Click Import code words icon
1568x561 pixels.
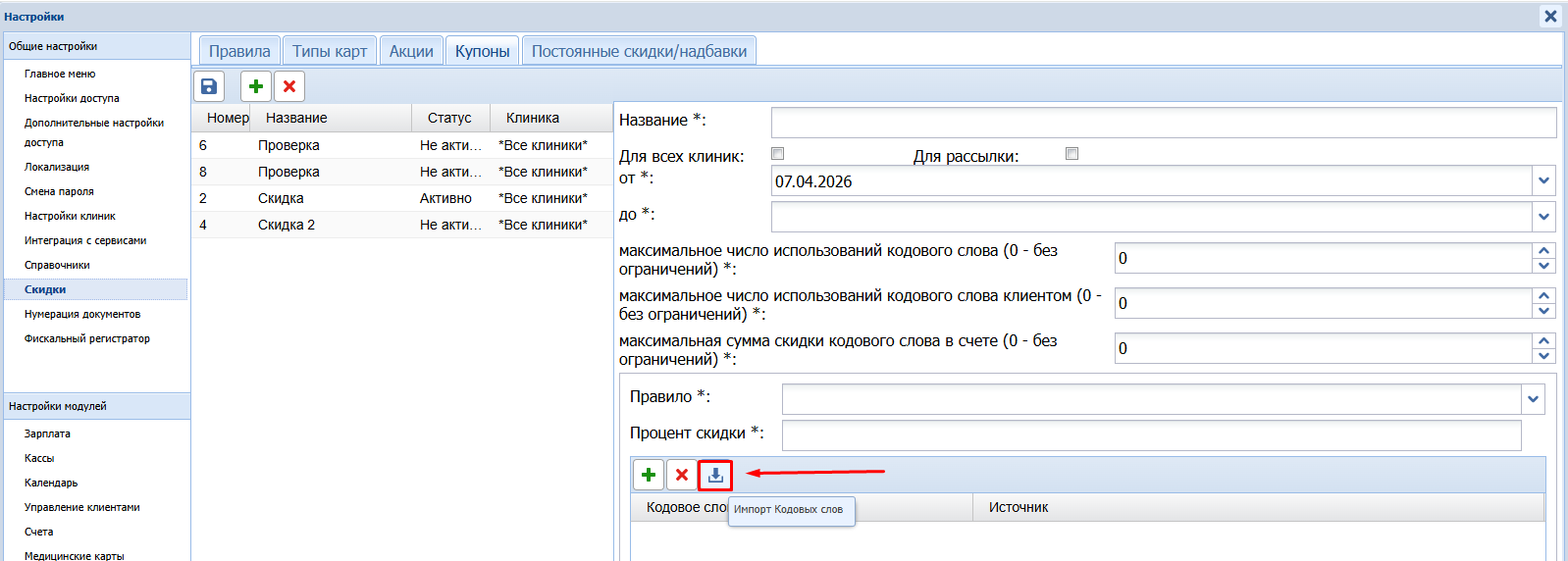coord(715,476)
